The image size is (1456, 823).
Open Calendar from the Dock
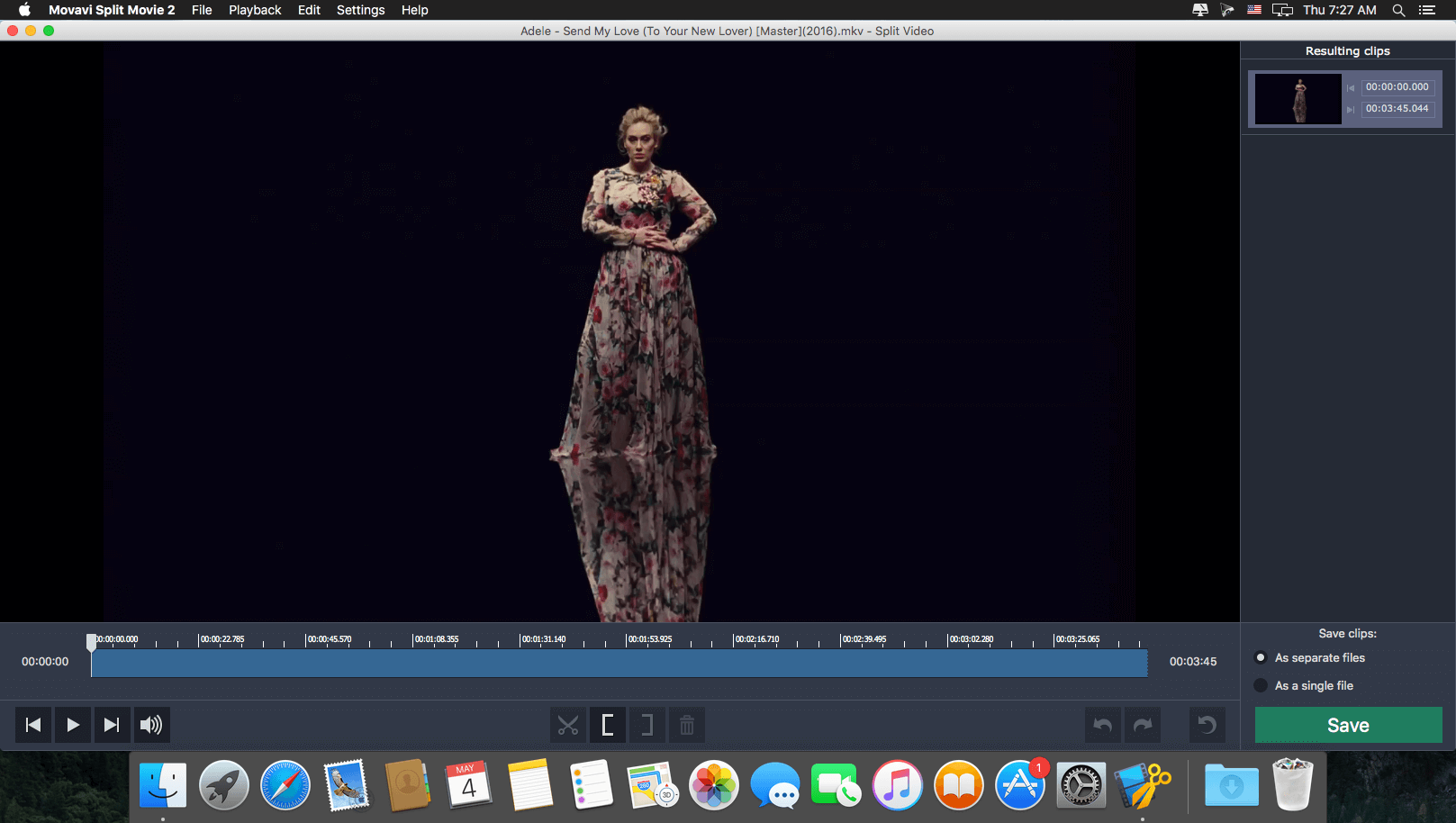(469, 785)
